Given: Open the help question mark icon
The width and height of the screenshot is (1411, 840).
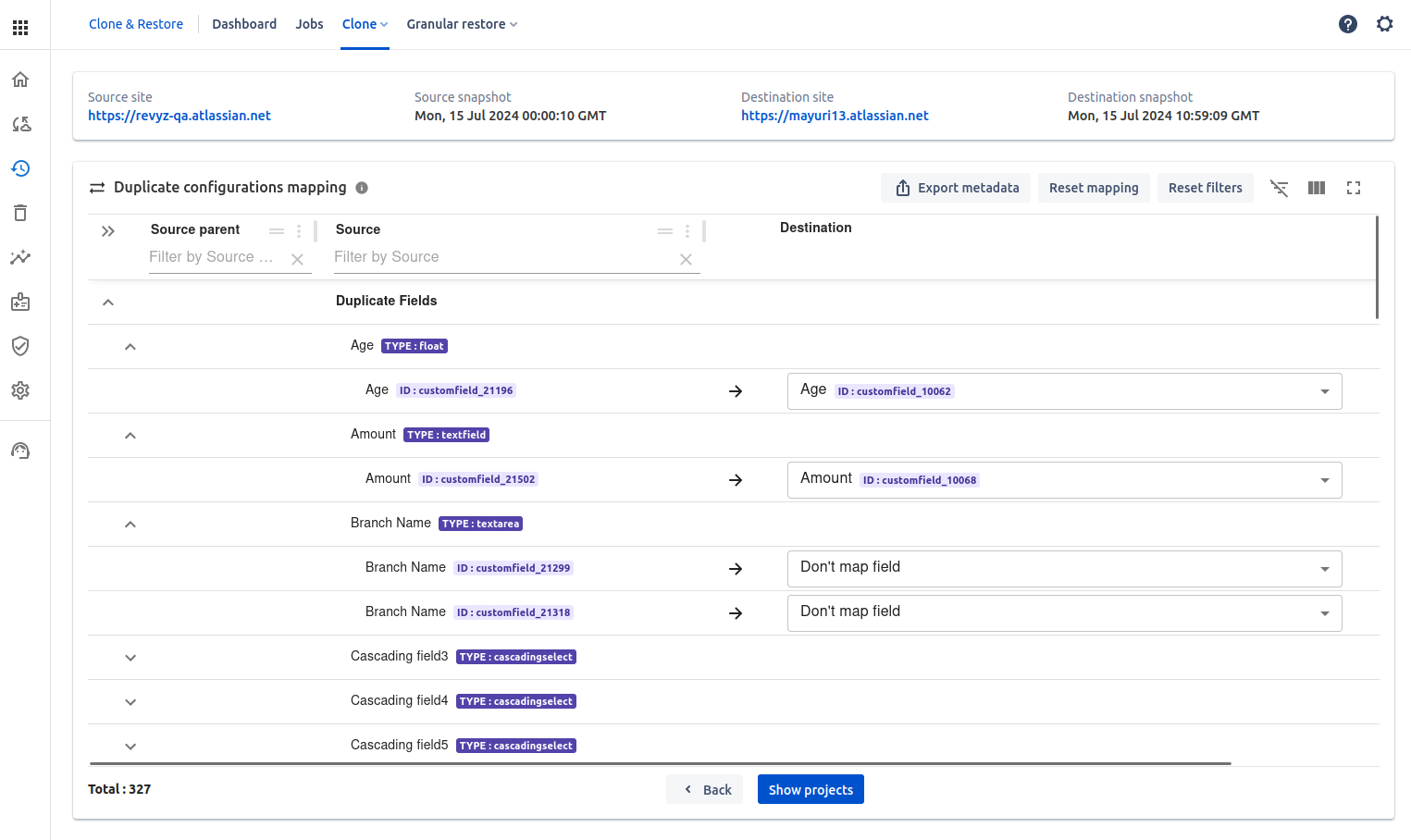Looking at the screenshot, I should [1348, 24].
